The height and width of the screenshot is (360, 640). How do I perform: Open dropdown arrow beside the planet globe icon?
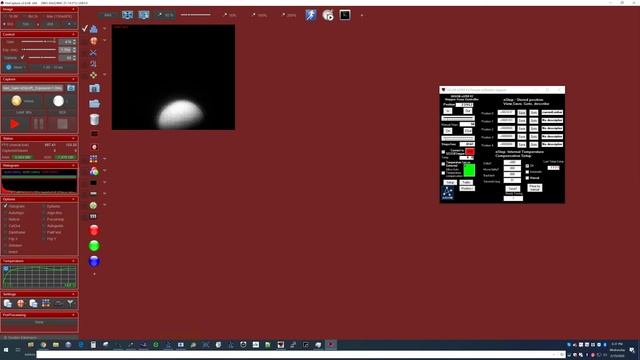tap(104, 40)
